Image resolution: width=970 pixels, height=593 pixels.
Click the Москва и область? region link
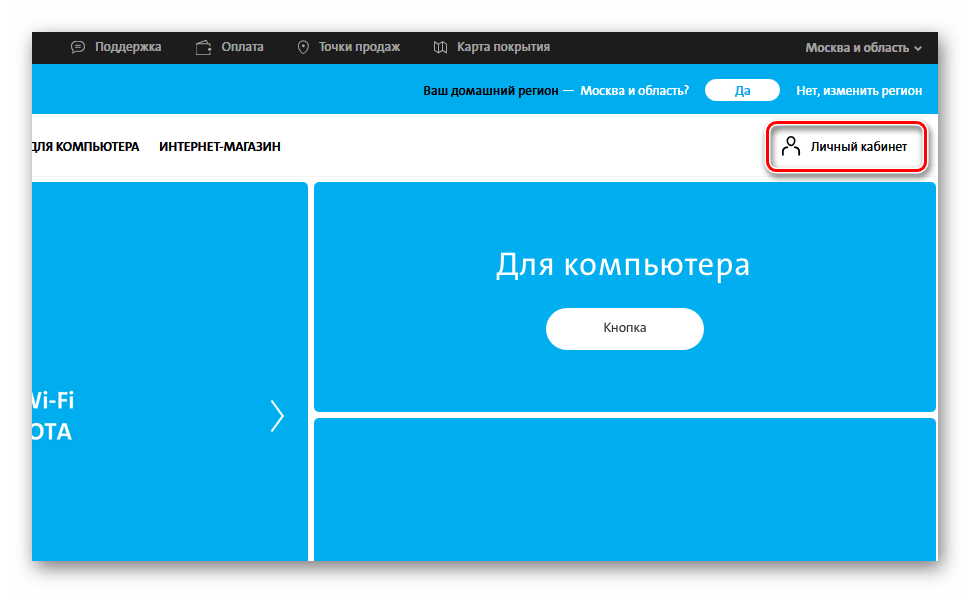635,91
